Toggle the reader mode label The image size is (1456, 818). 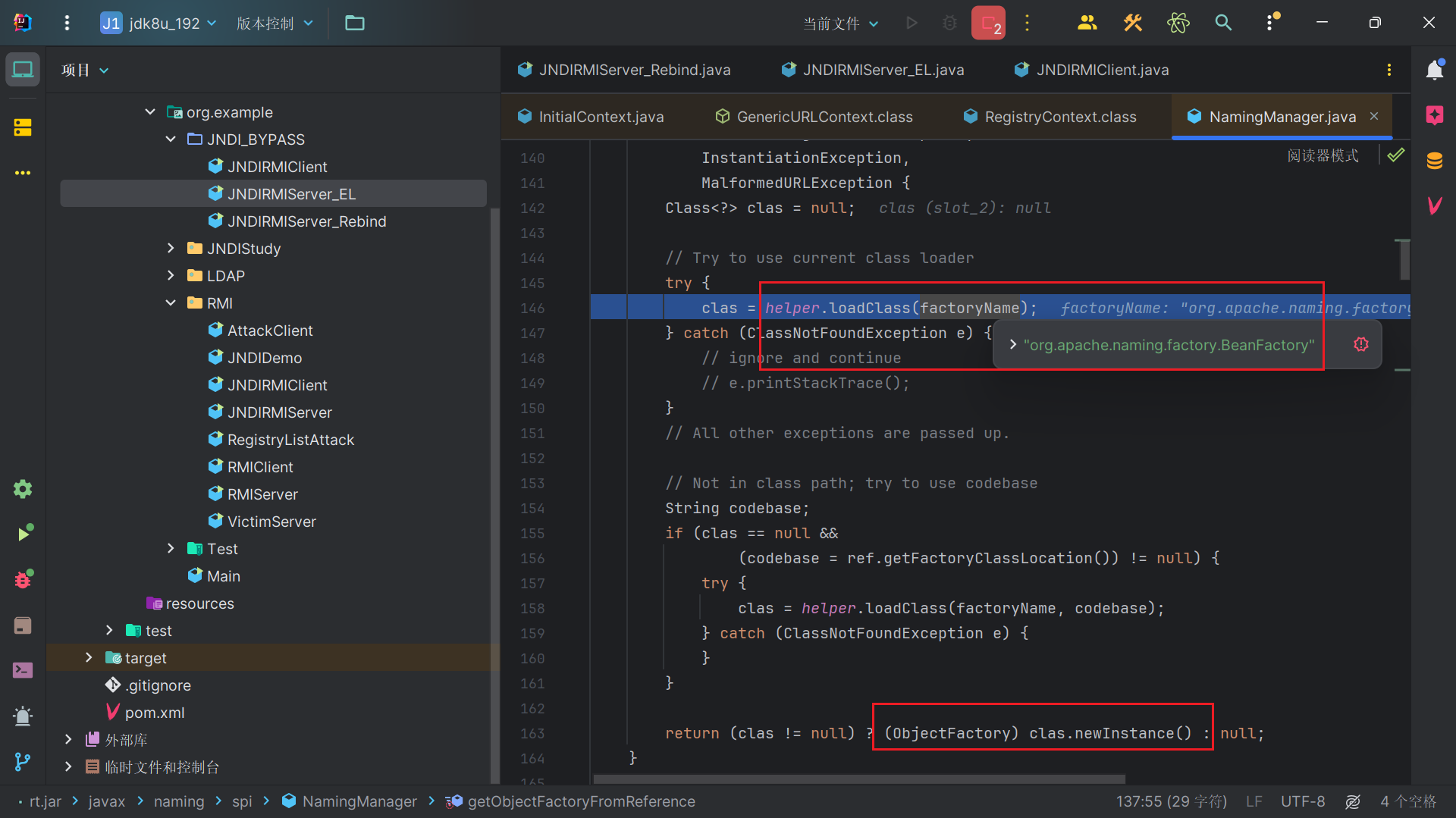tap(1323, 155)
